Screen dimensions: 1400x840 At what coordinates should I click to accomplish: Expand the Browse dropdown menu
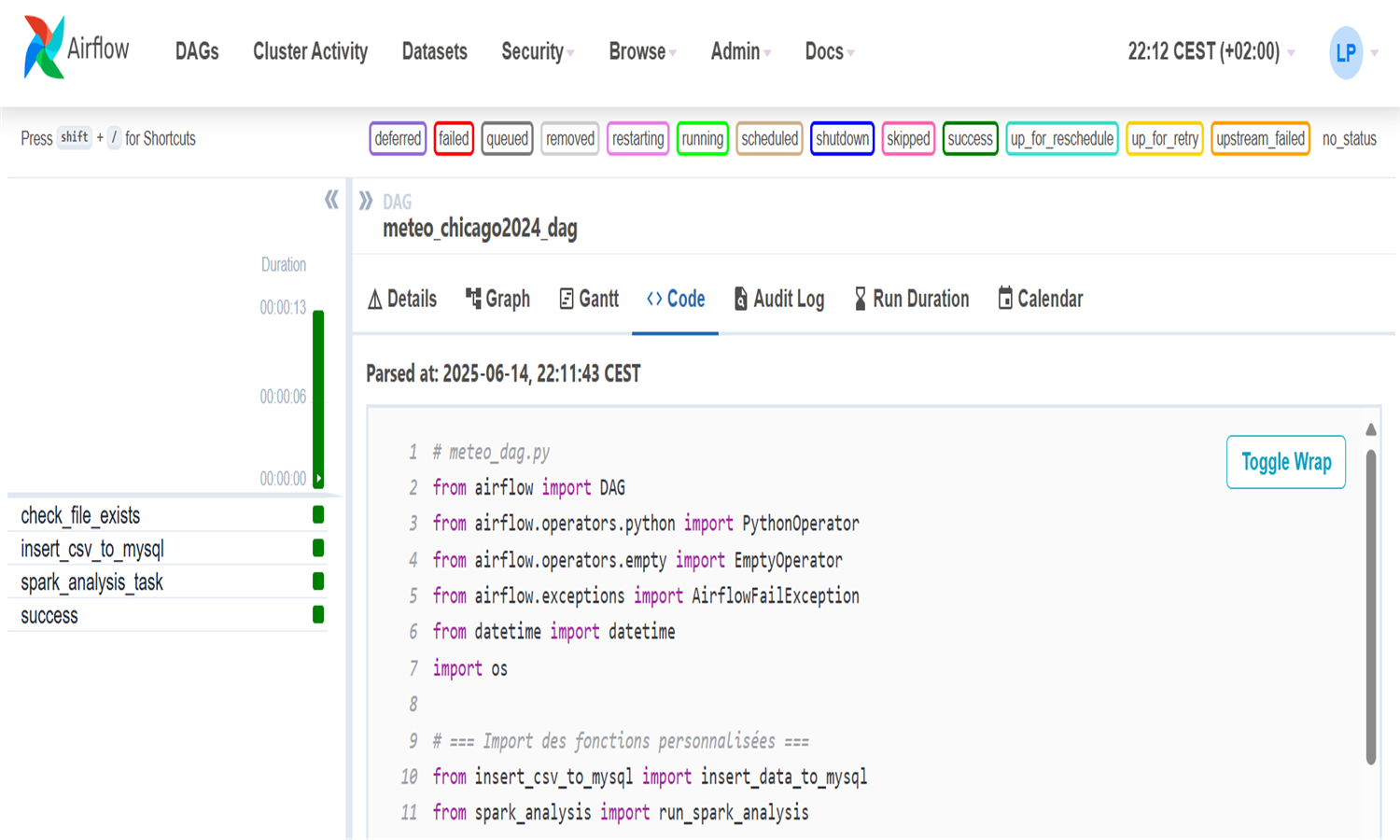(x=642, y=52)
